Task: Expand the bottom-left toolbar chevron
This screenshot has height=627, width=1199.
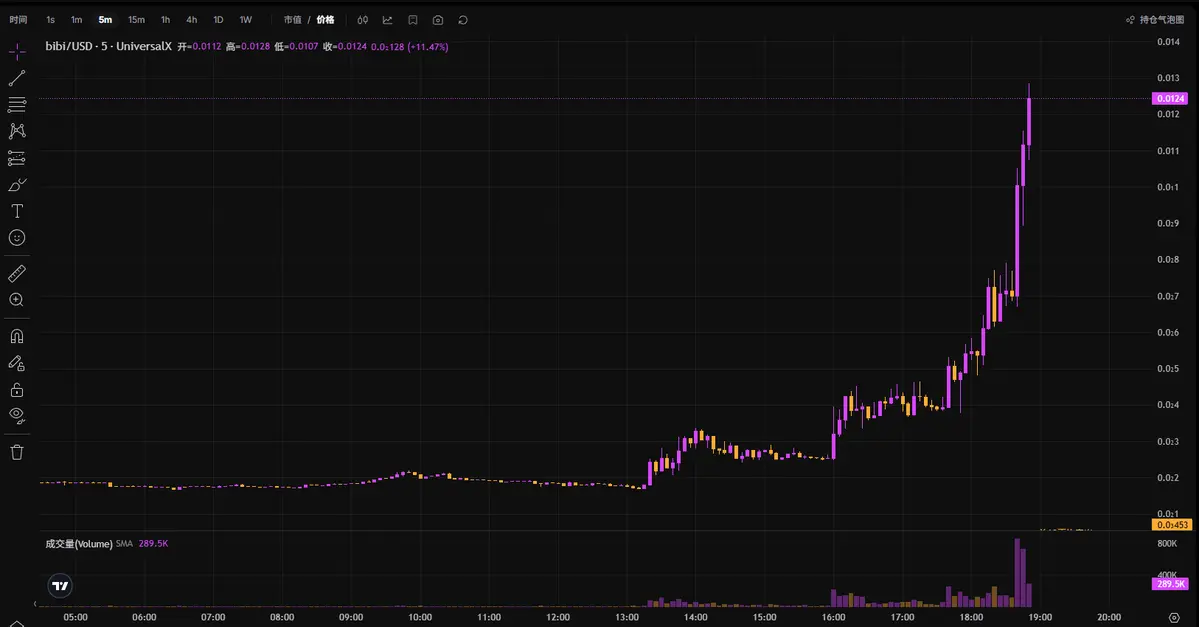Action: click(17, 624)
